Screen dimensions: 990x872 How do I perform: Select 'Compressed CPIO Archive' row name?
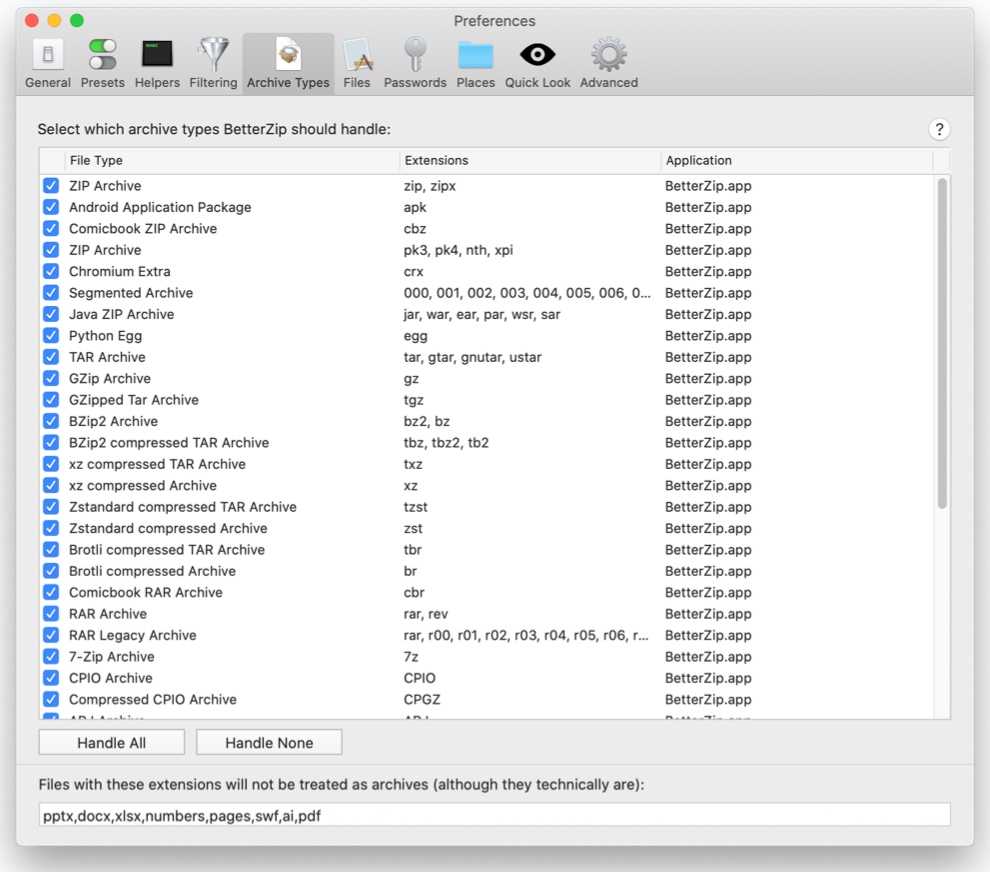pyautogui.click(x=153, y=700)
